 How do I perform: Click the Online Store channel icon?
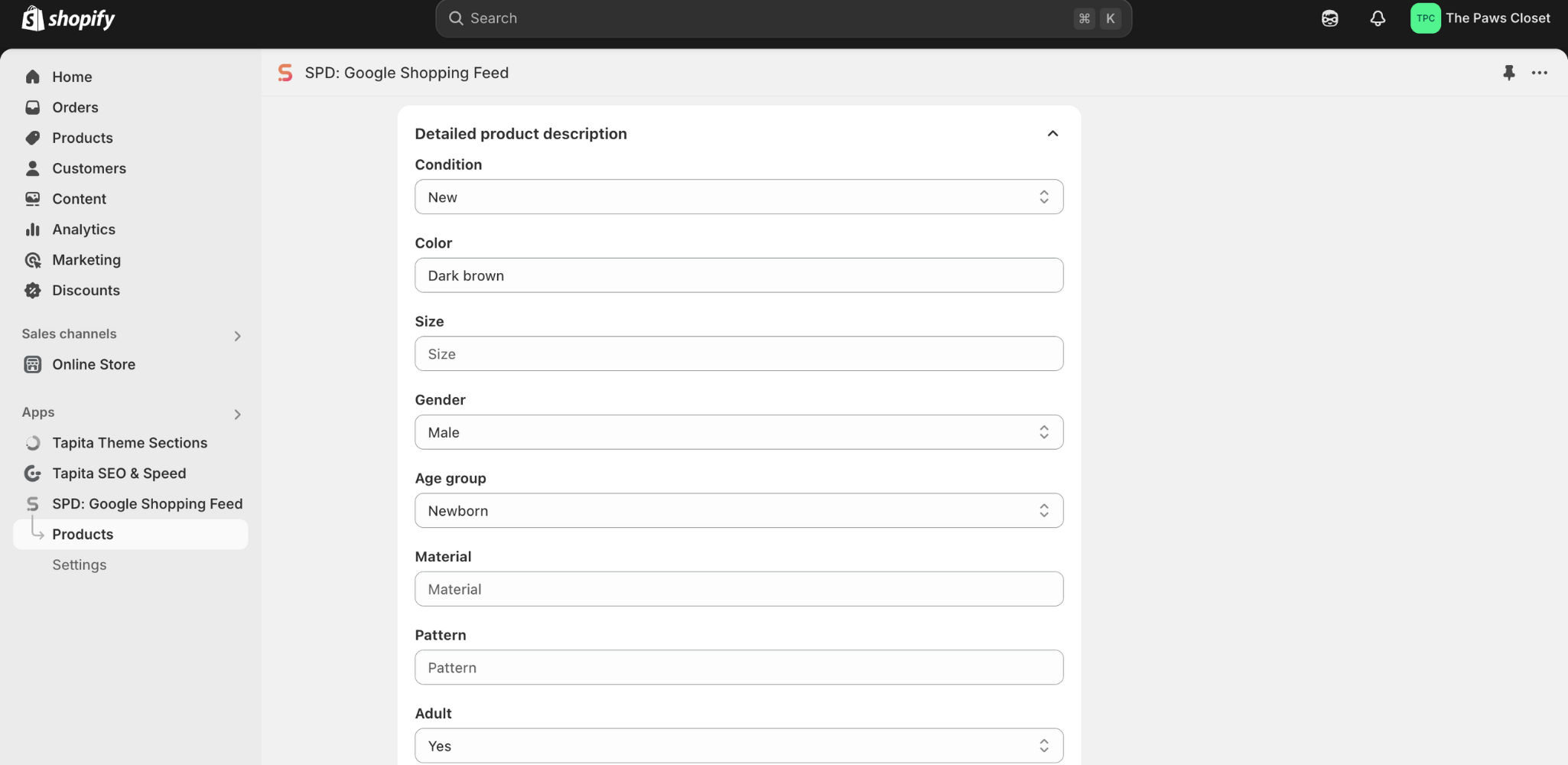coord(32,365)
